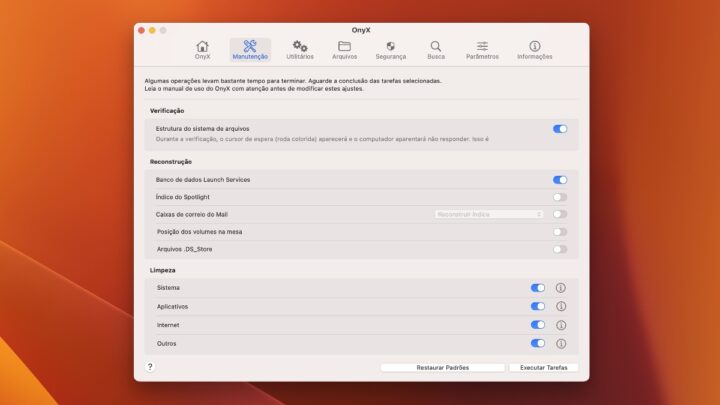Click the Reconstrução section heading

pos(171,162)
